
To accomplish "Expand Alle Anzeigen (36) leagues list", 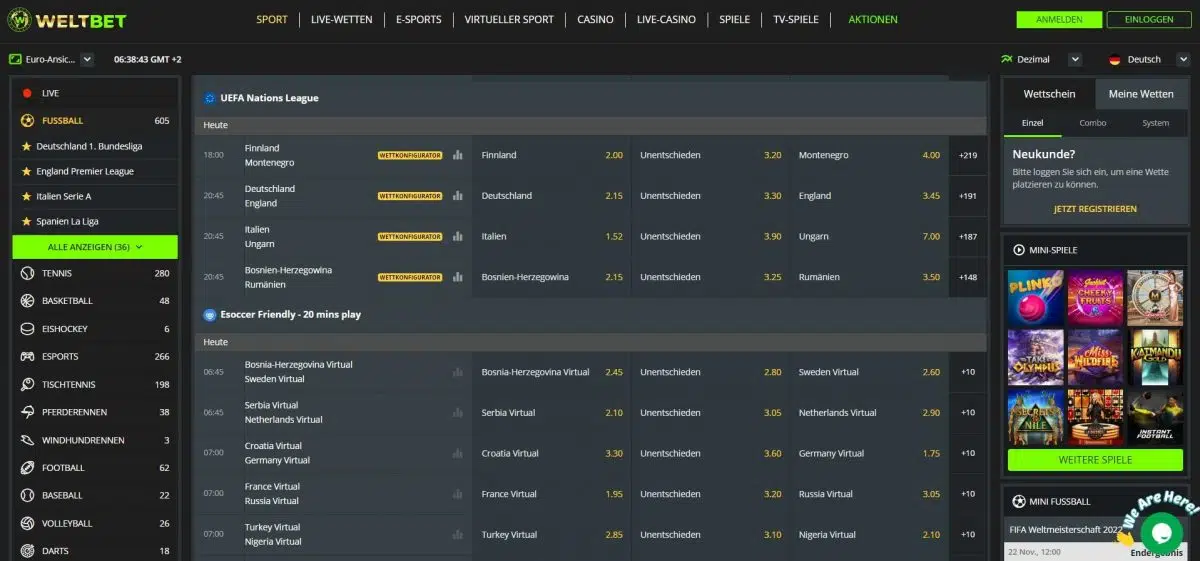I will tap(95, 247).
